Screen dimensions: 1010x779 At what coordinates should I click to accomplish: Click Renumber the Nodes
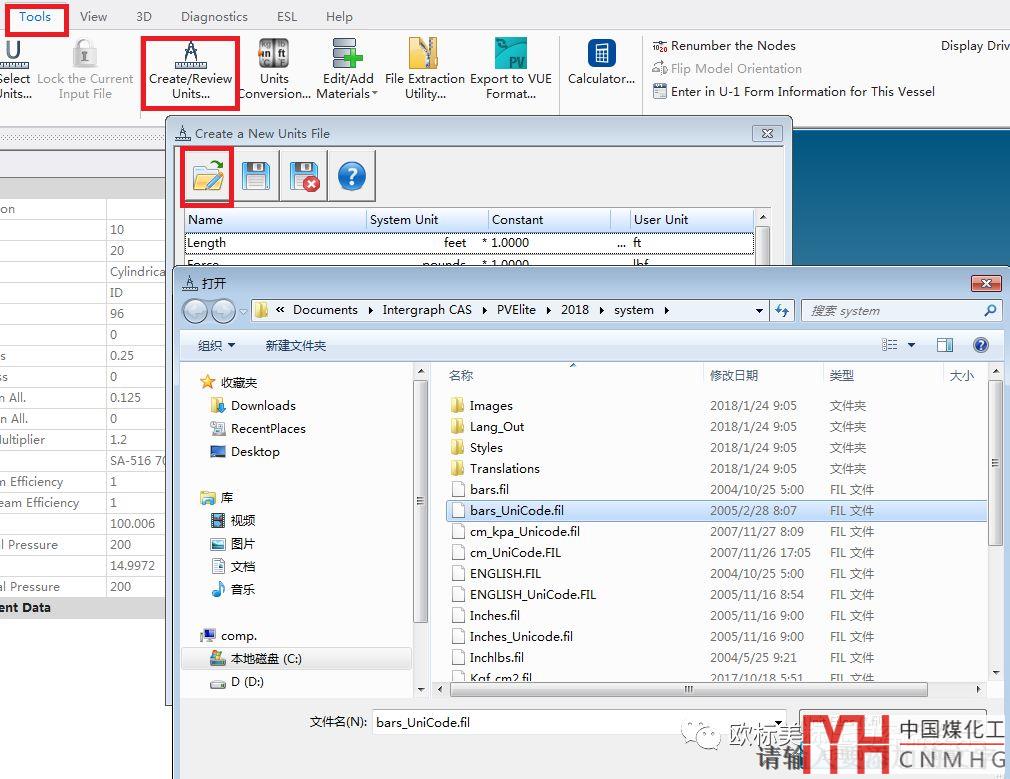tap(732, 45)
